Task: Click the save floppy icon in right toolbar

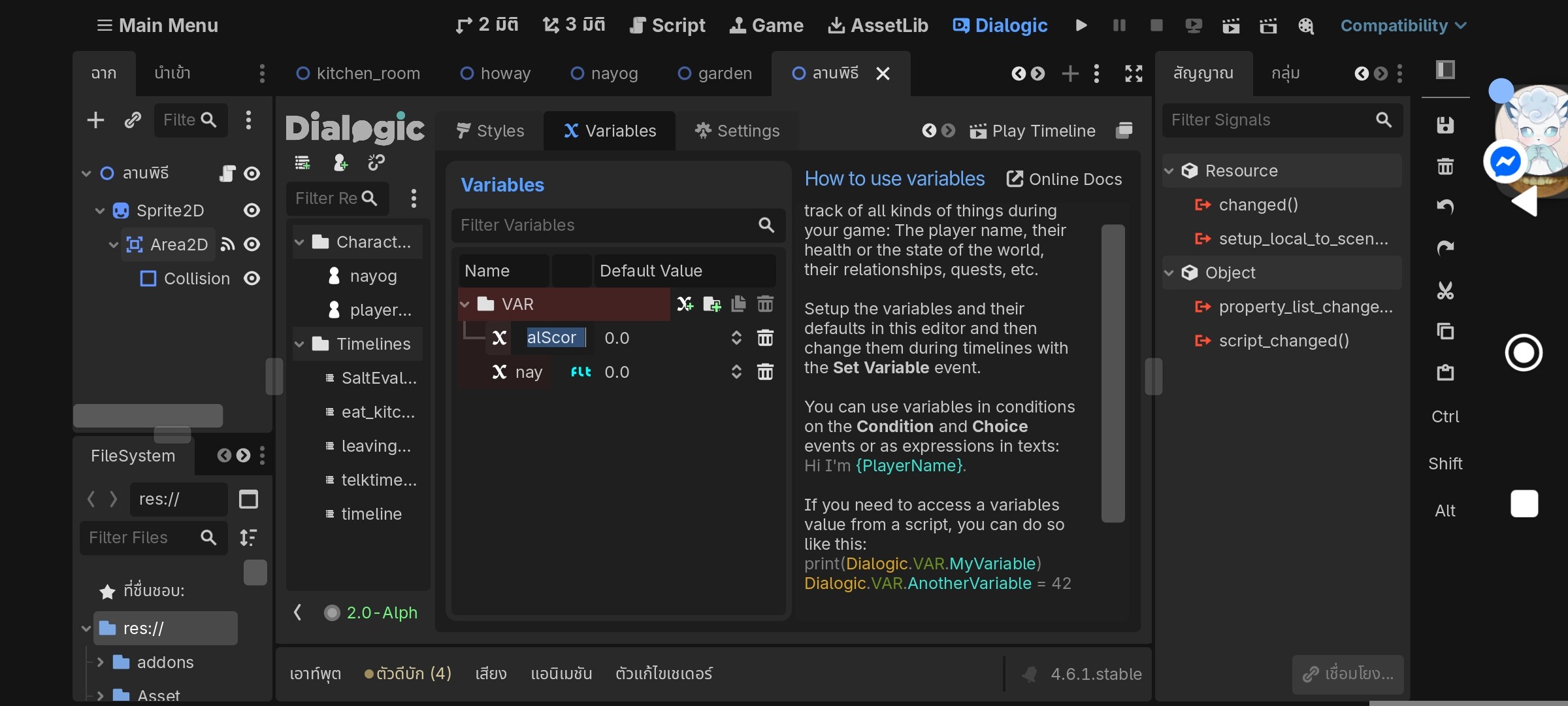Action: pos(1445,125)
